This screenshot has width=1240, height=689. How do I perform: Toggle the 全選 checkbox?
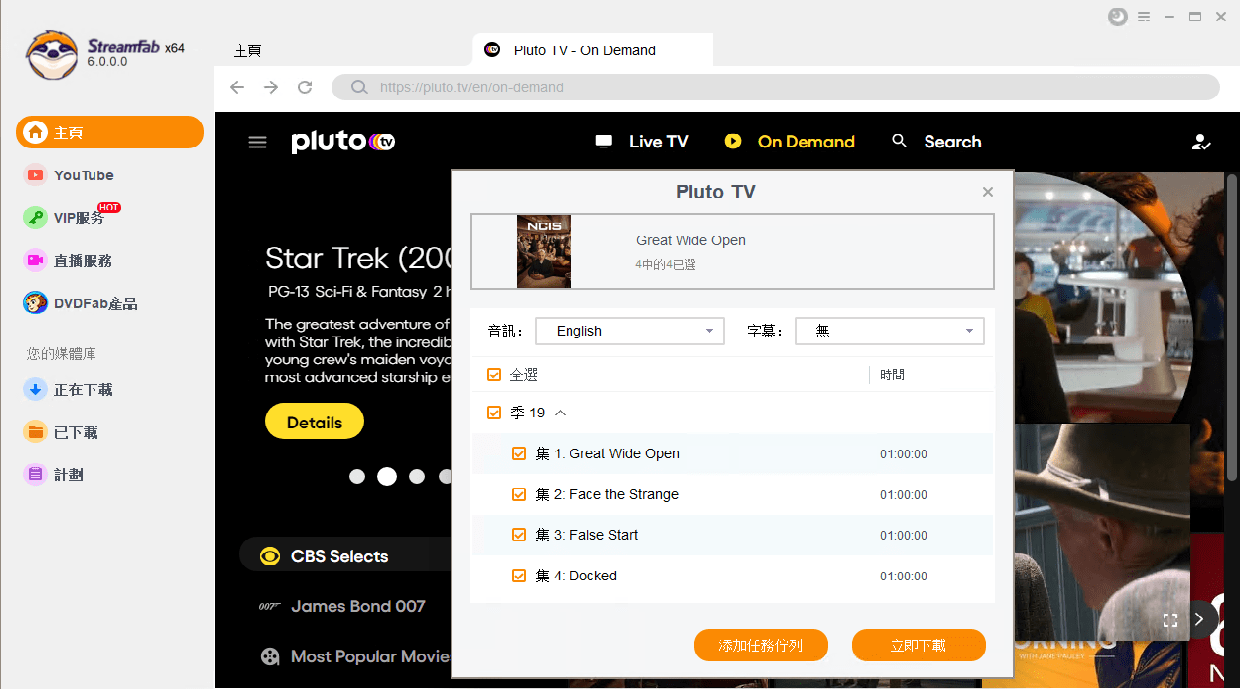(x=494, y=375)
